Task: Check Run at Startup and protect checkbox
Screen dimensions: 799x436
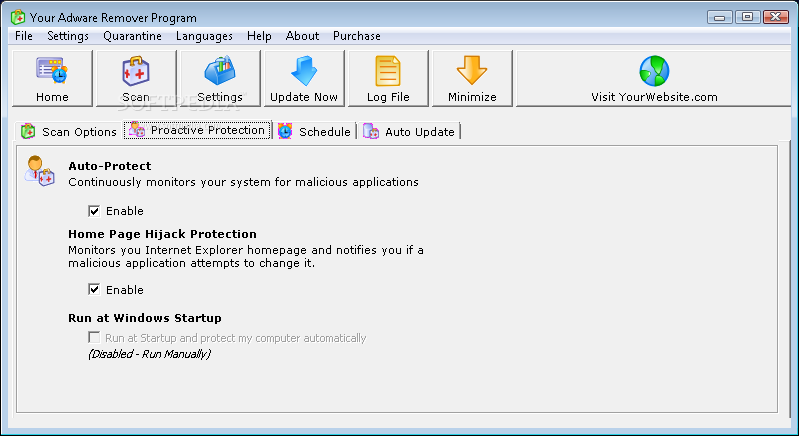Action: (94, 337)
